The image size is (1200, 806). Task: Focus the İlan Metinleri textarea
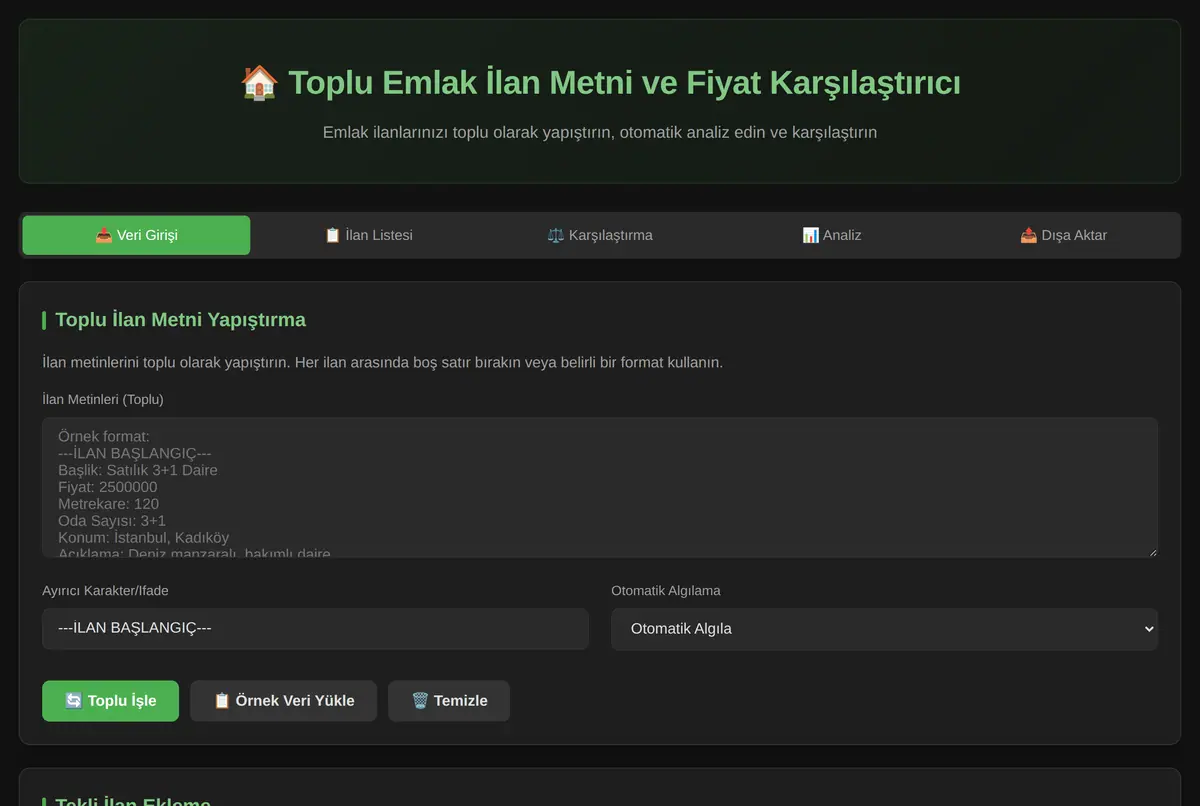point(600,488)
